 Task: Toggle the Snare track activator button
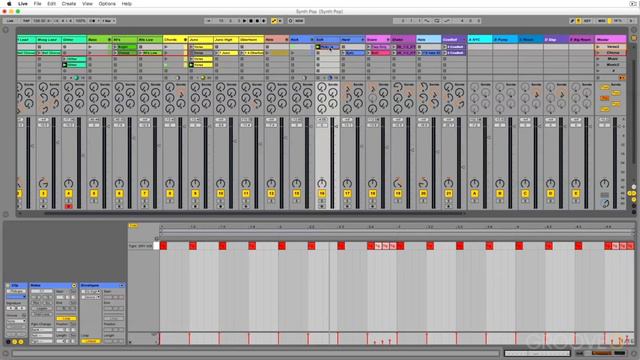pos(372,193)
